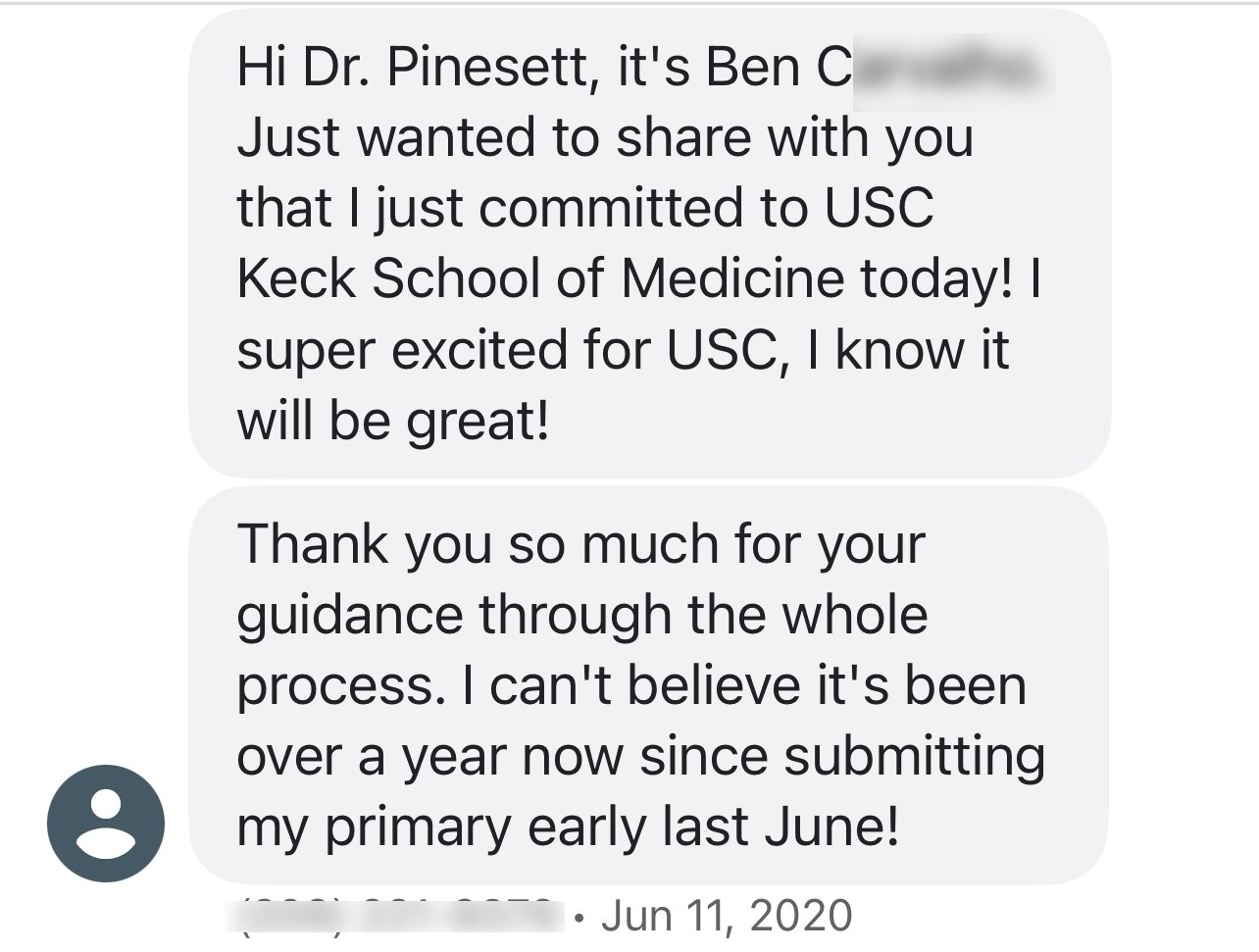Image resolution: width=1259 pixels, height=952 pixels.
Task: Click the 'that I just committed' line
Action: (584, 208)
